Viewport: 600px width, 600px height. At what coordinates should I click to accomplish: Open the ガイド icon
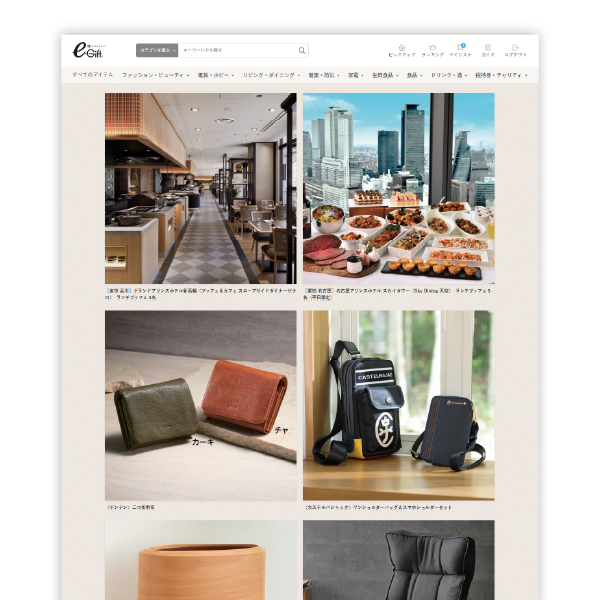pos(488,50)
